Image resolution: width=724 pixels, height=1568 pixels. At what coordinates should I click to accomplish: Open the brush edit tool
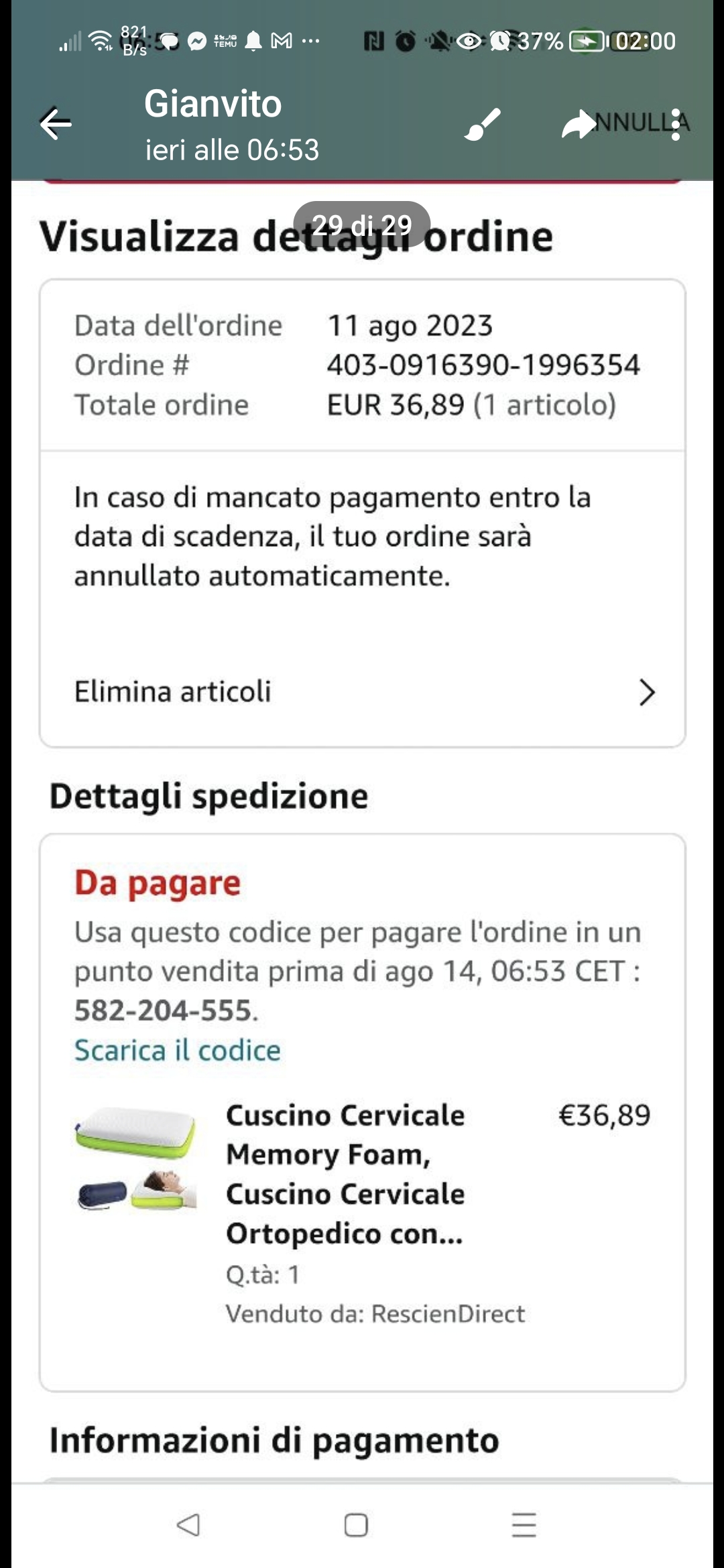(482, 124)
